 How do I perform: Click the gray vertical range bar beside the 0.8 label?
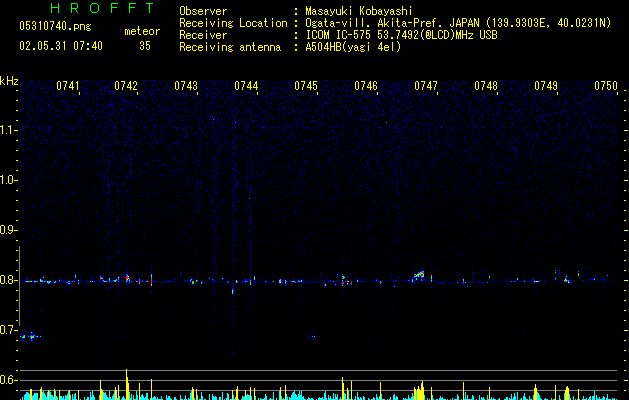(x=19, y=286)
